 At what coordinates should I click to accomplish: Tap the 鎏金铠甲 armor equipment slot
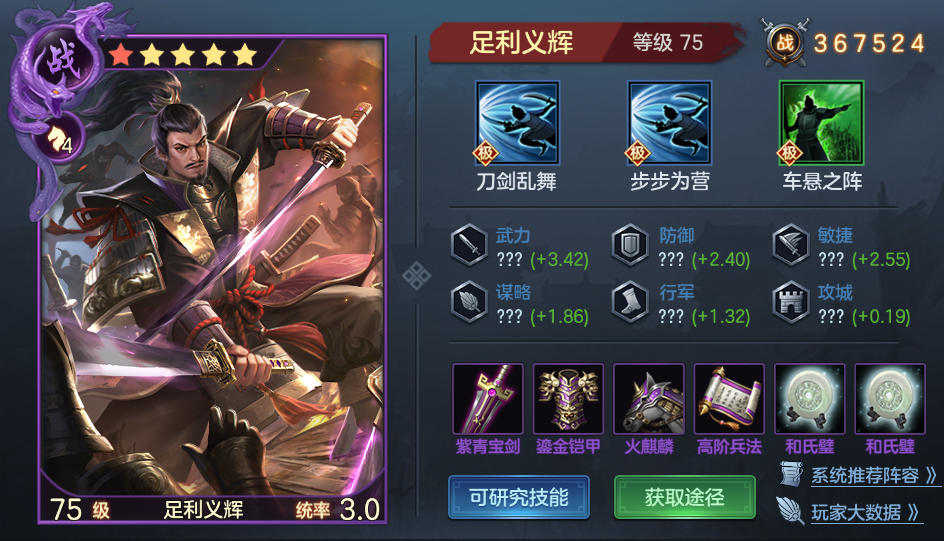[x=568, y=398]
